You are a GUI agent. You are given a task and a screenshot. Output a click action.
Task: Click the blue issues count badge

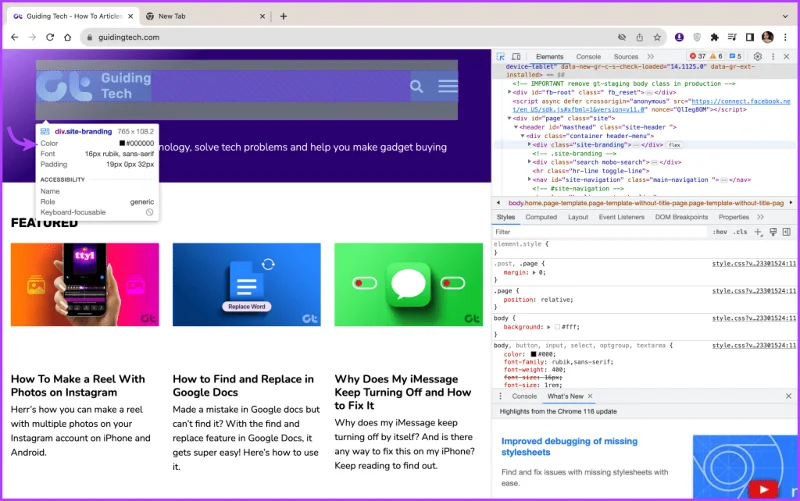point(735,56)
